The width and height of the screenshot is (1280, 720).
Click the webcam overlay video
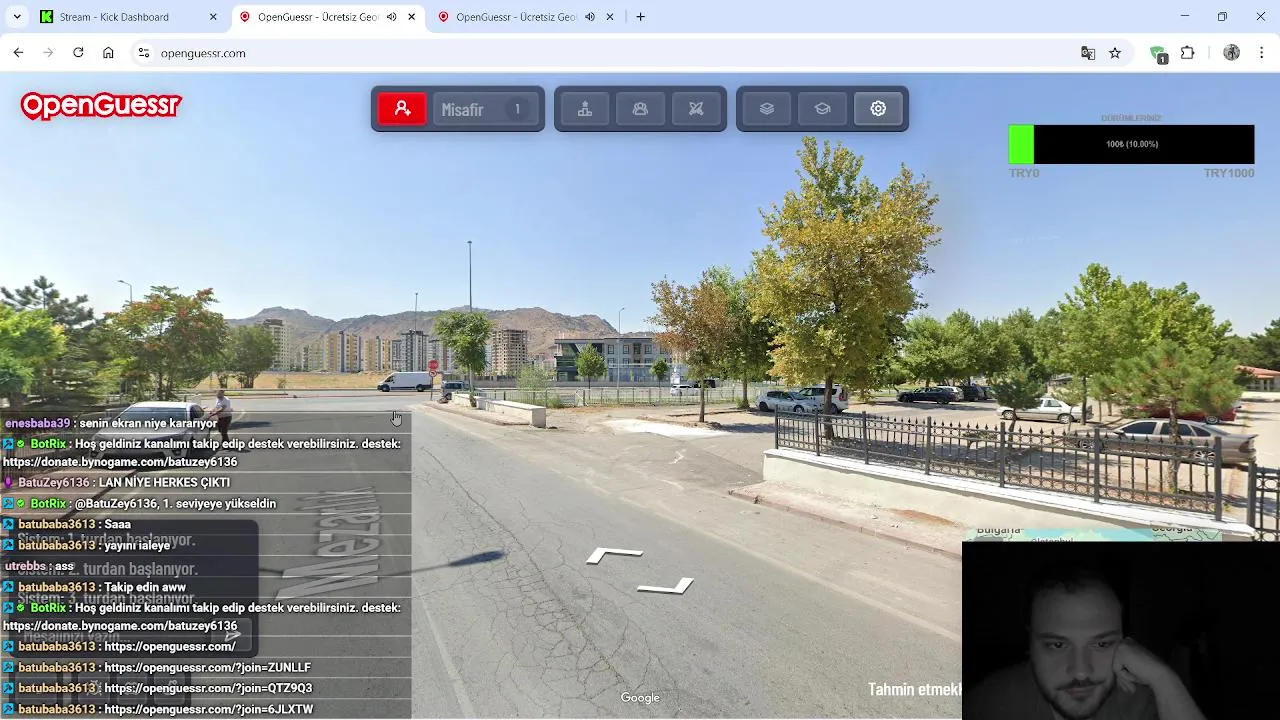point(1120,631)
